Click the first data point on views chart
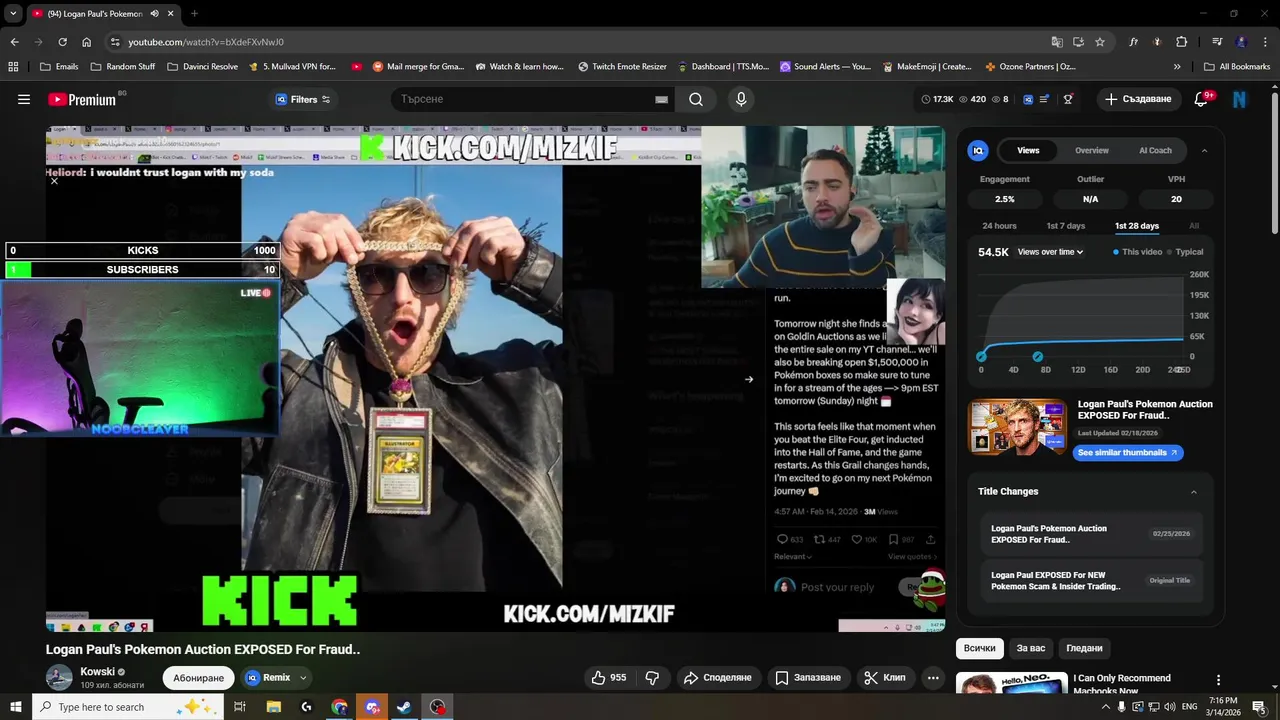Image resolution: width=1280 pixels, height=720 pixels. (x=981, y=356)
